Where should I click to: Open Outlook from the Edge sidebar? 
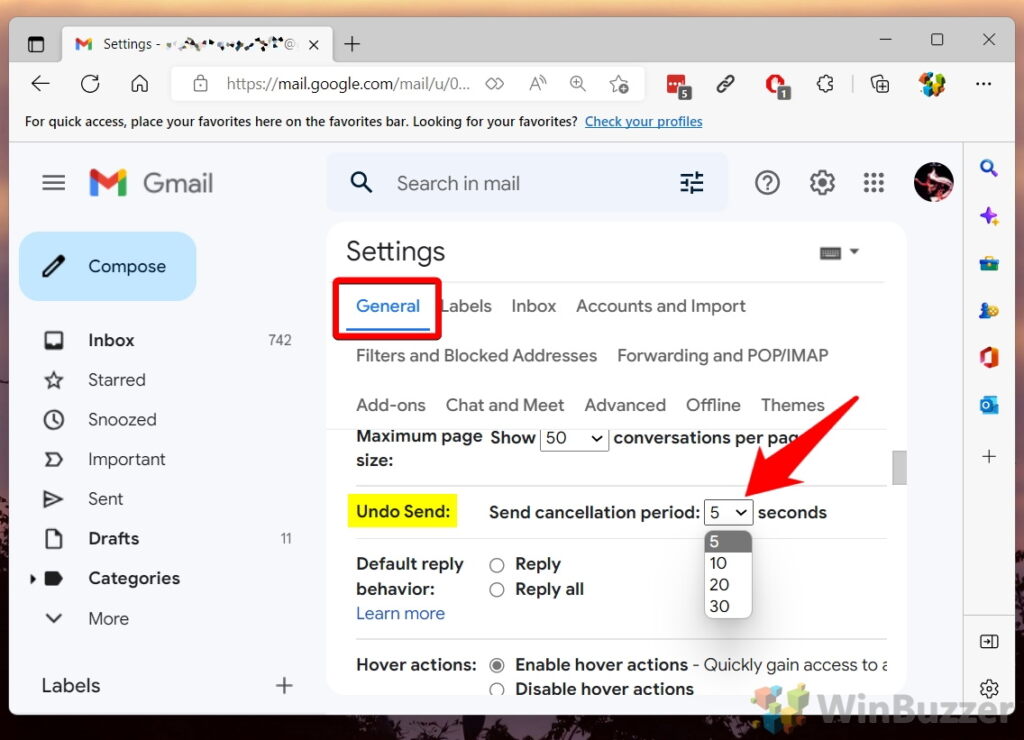tap(989, 405)
